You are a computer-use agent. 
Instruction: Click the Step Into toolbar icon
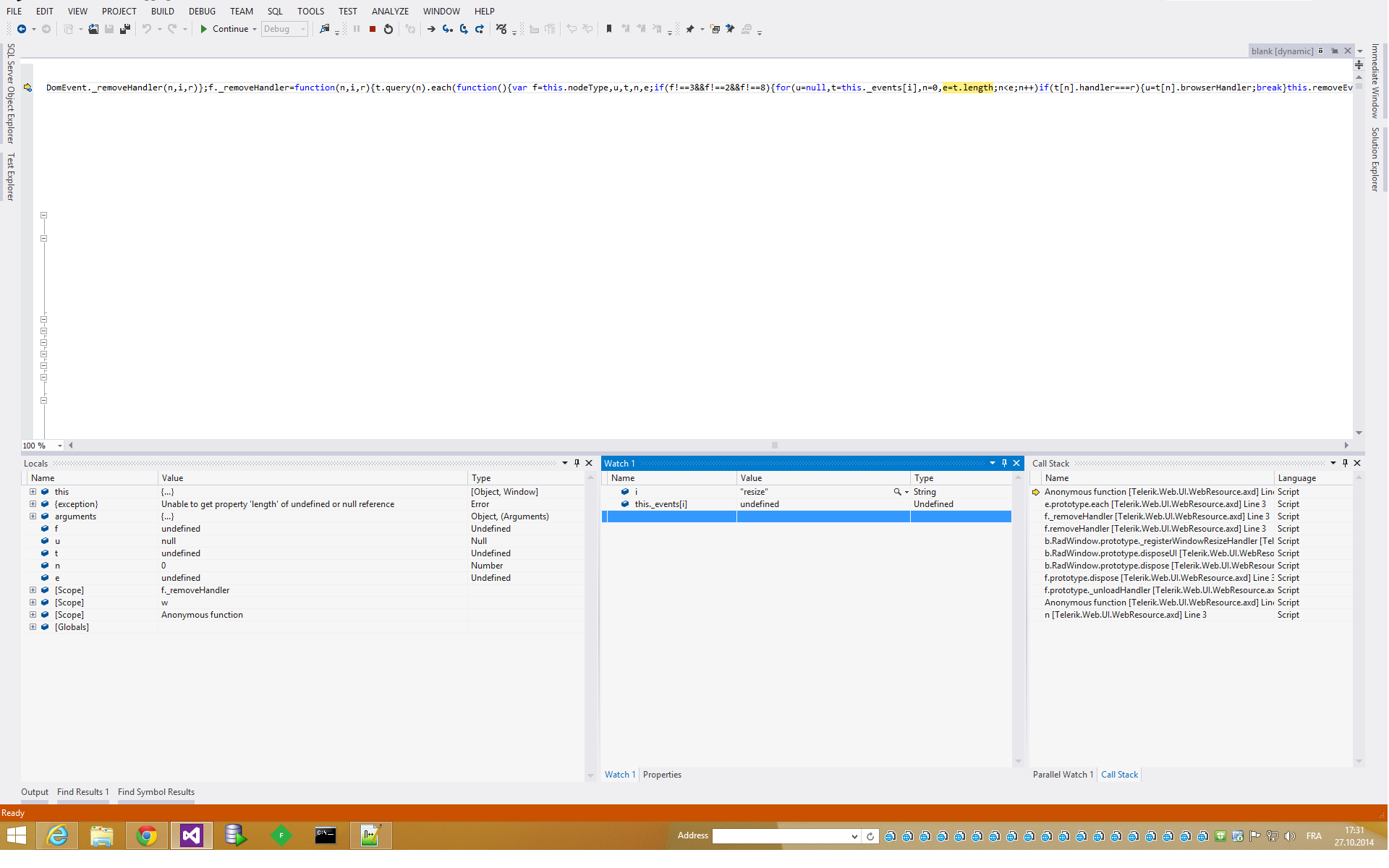(447, 29)
